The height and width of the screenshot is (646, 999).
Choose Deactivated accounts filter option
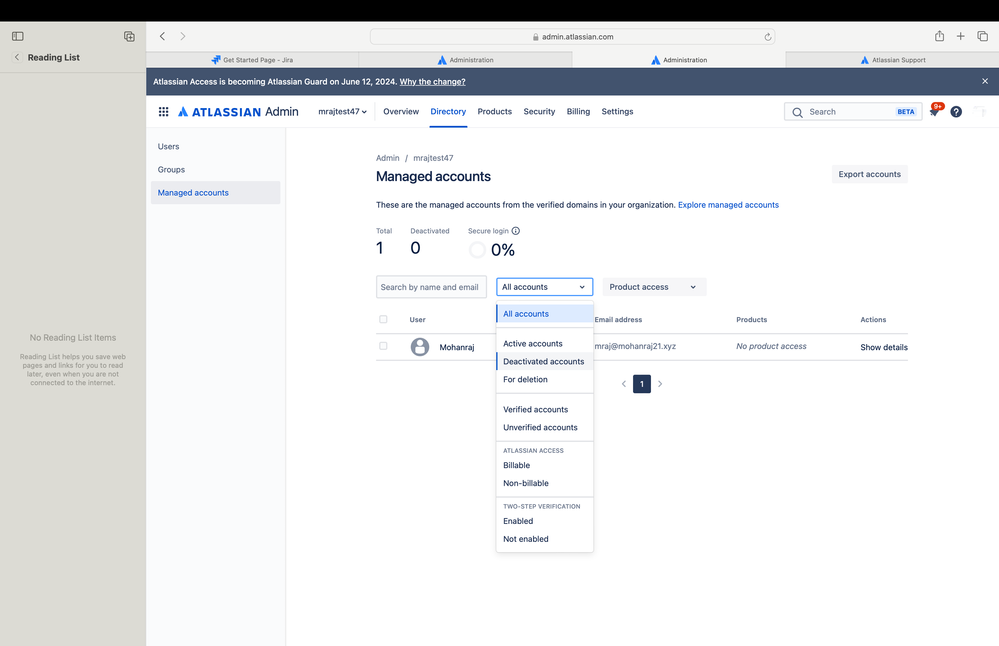545,361
